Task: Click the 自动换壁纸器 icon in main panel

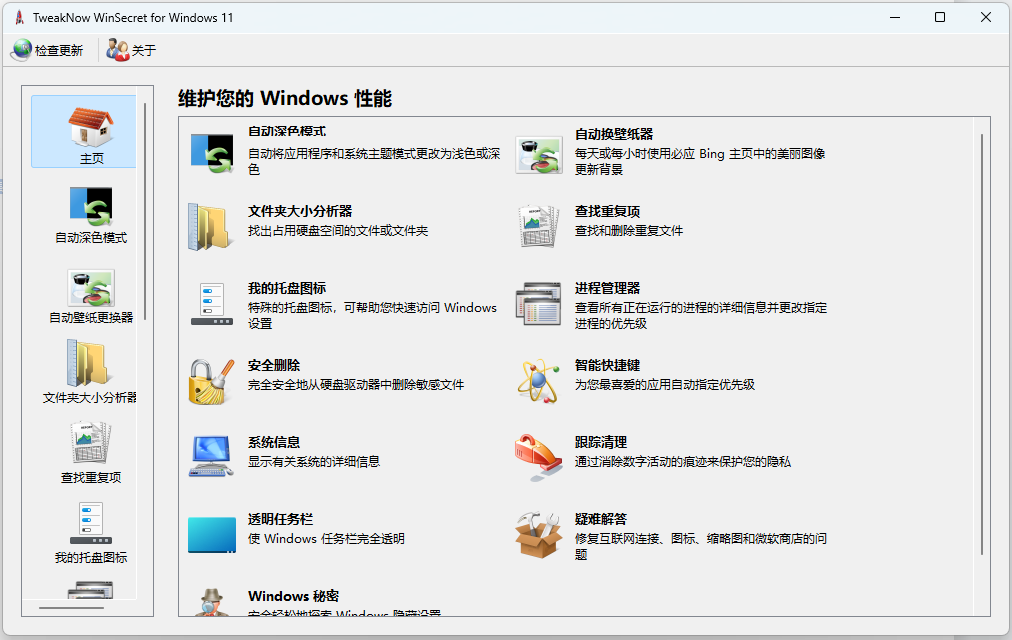Action: tap(539, 155)
